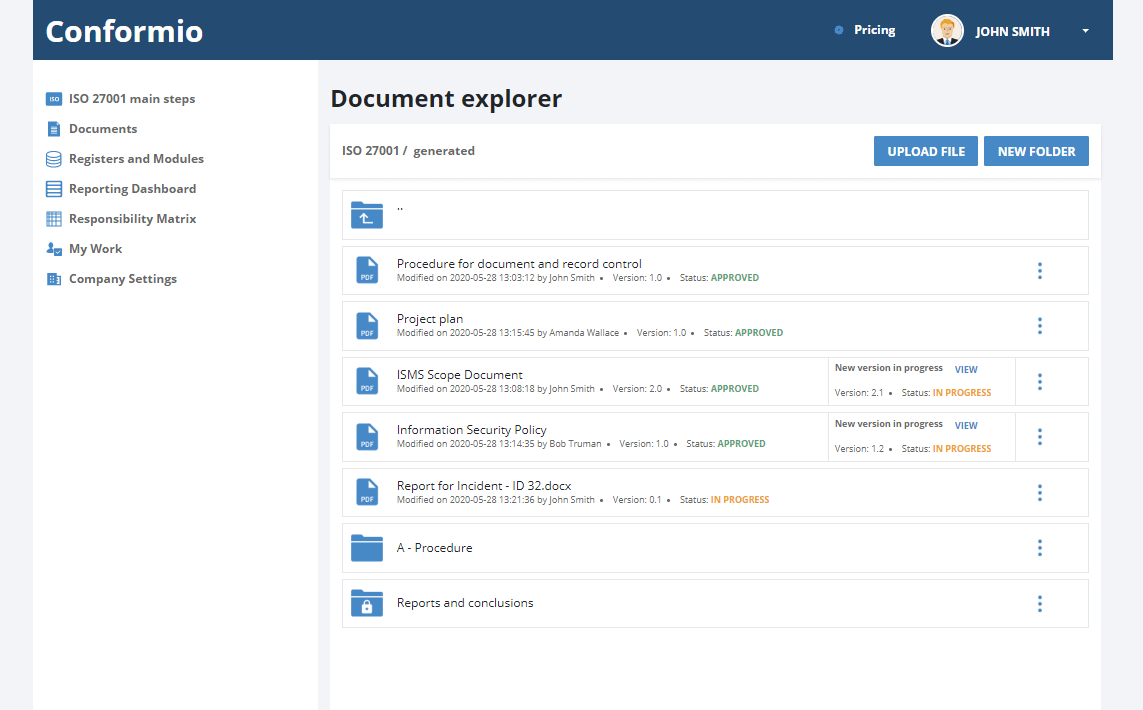Click the parent folder up-arrow icon
The height and width of the screenshot is (710, 1143).
[367, 215]
